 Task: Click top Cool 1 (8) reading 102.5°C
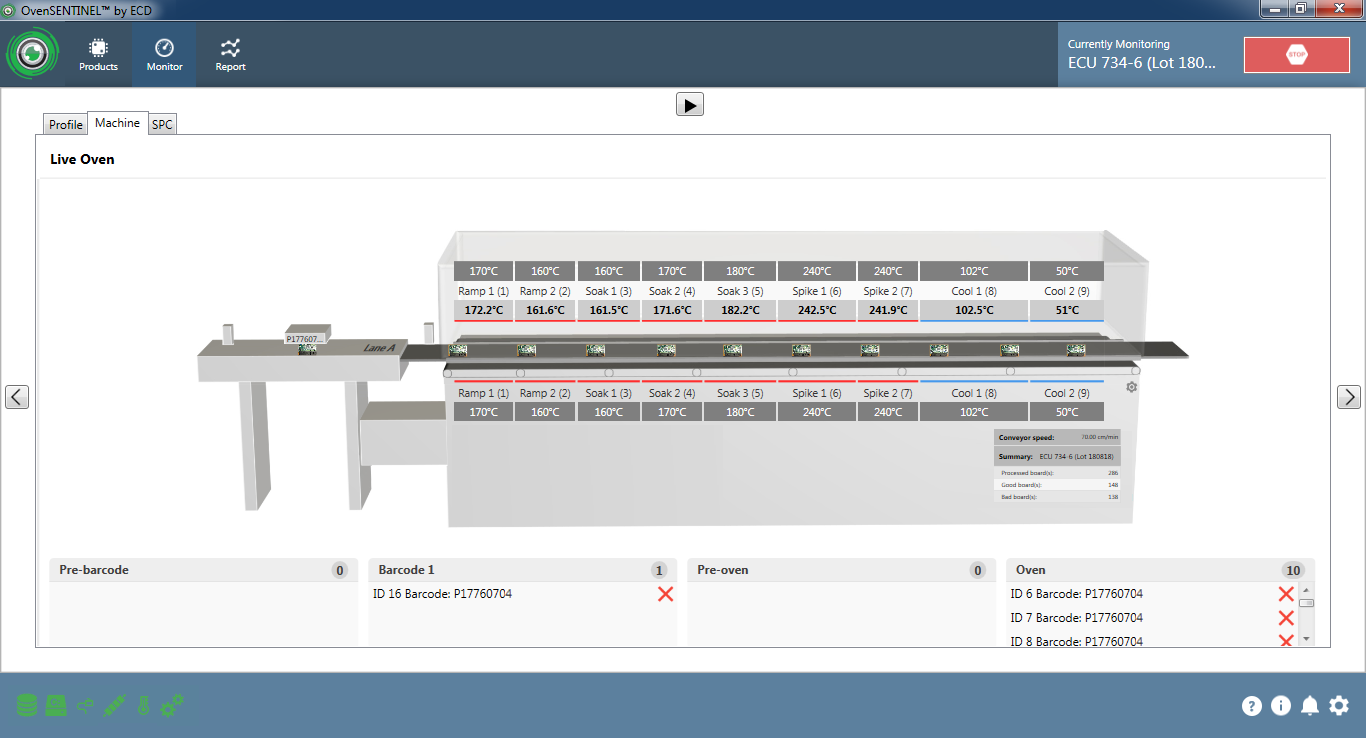(974, 310)
